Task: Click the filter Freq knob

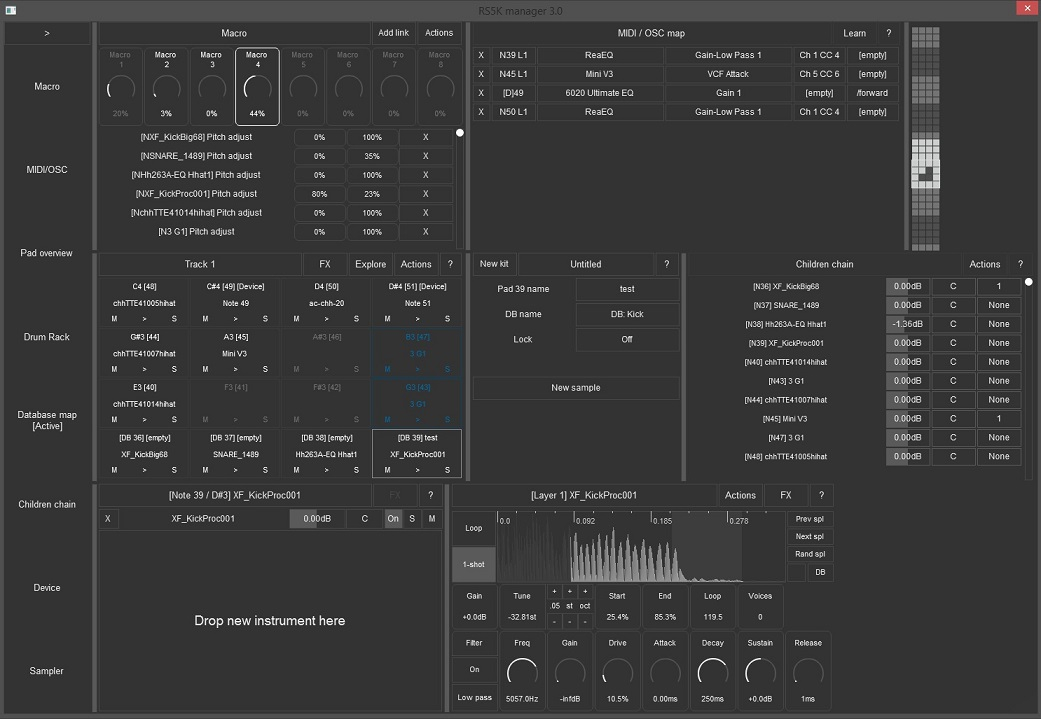Action: click(x=522, y=671)
